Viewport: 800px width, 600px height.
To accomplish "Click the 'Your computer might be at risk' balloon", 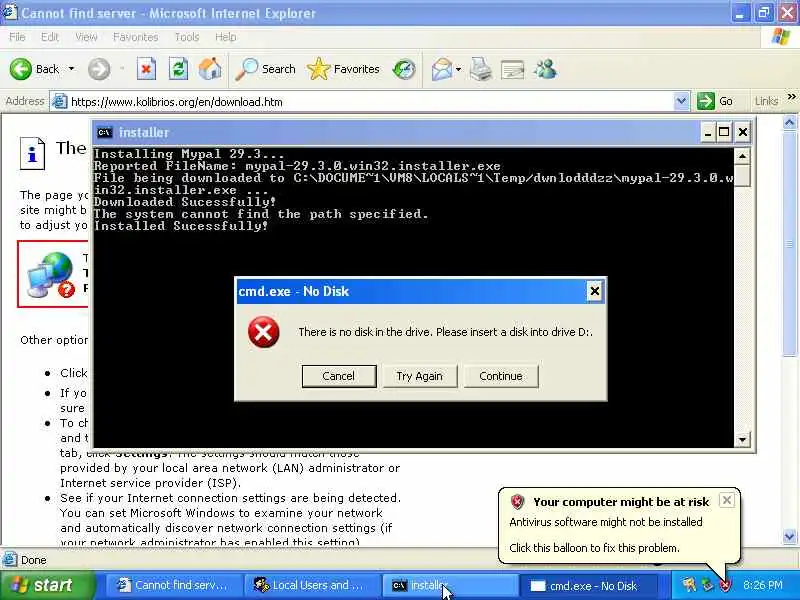I will 619,526.
